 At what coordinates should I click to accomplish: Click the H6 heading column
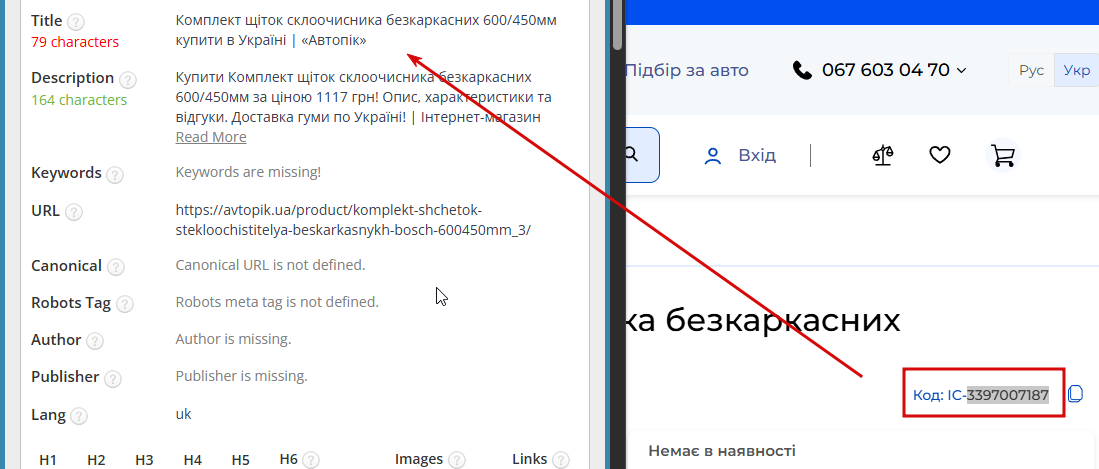(289, 460)
